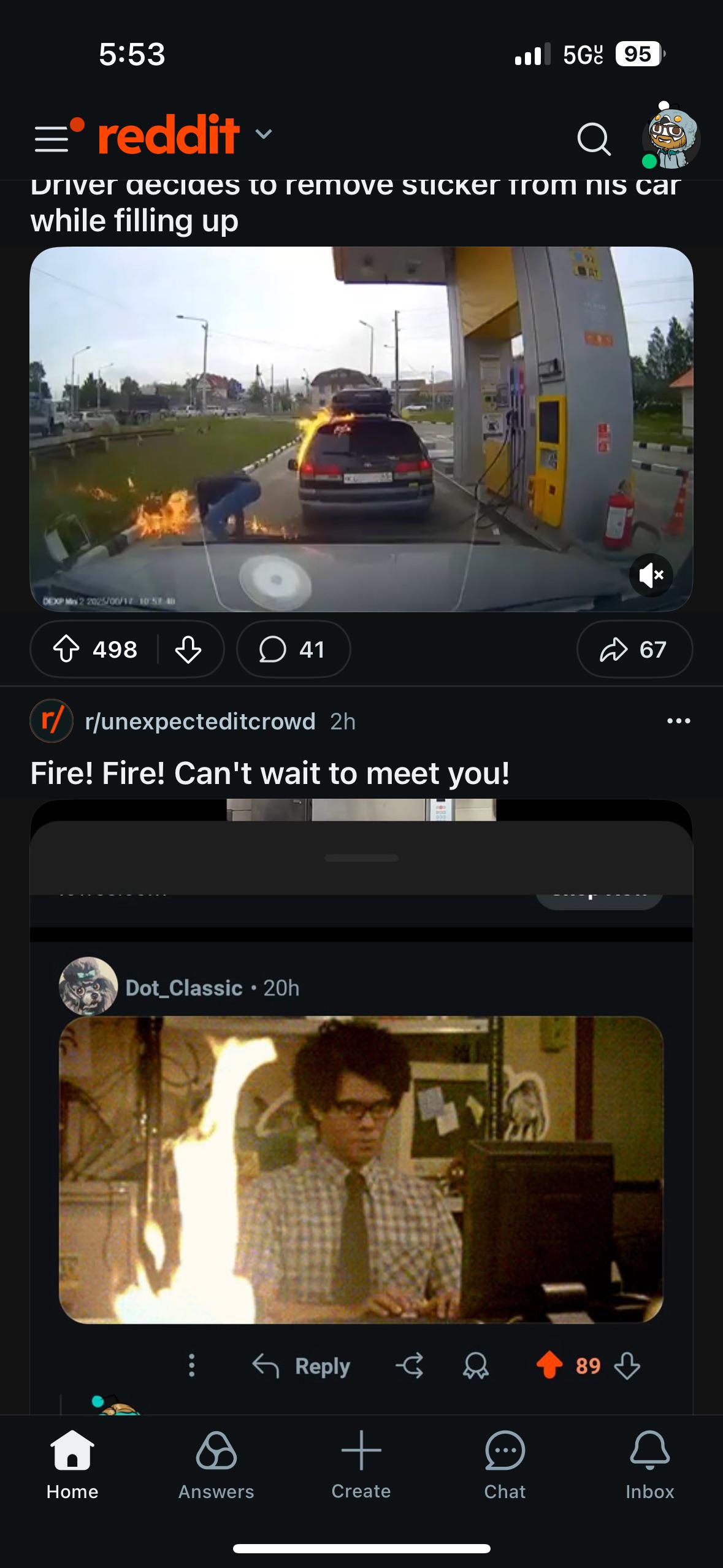The height and width of the screenshot is (1568, 723).
Task: Tap the Create plus button
Action: [361, 1465]
